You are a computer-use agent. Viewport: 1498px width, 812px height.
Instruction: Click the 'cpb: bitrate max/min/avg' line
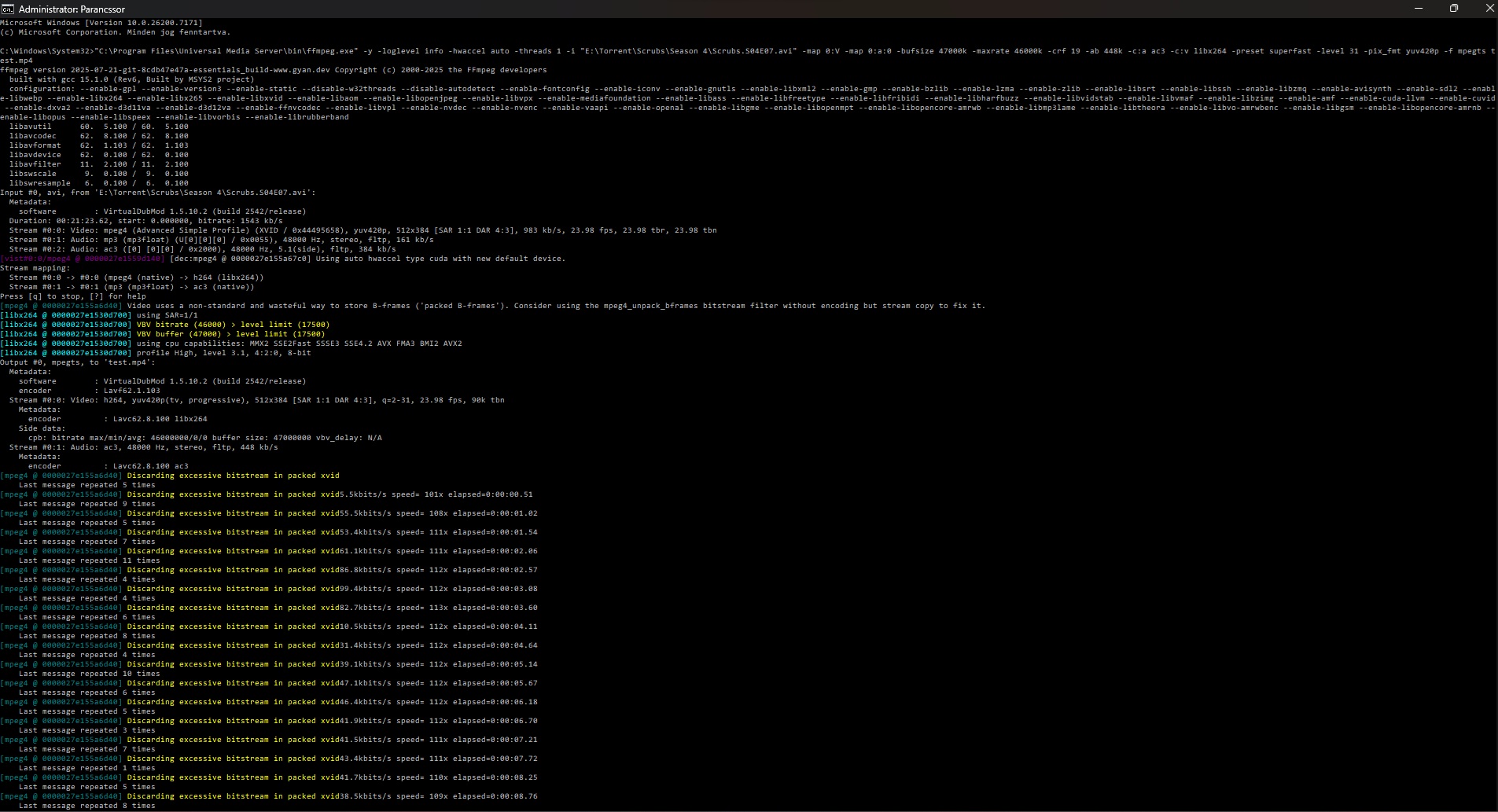point(205,438)
